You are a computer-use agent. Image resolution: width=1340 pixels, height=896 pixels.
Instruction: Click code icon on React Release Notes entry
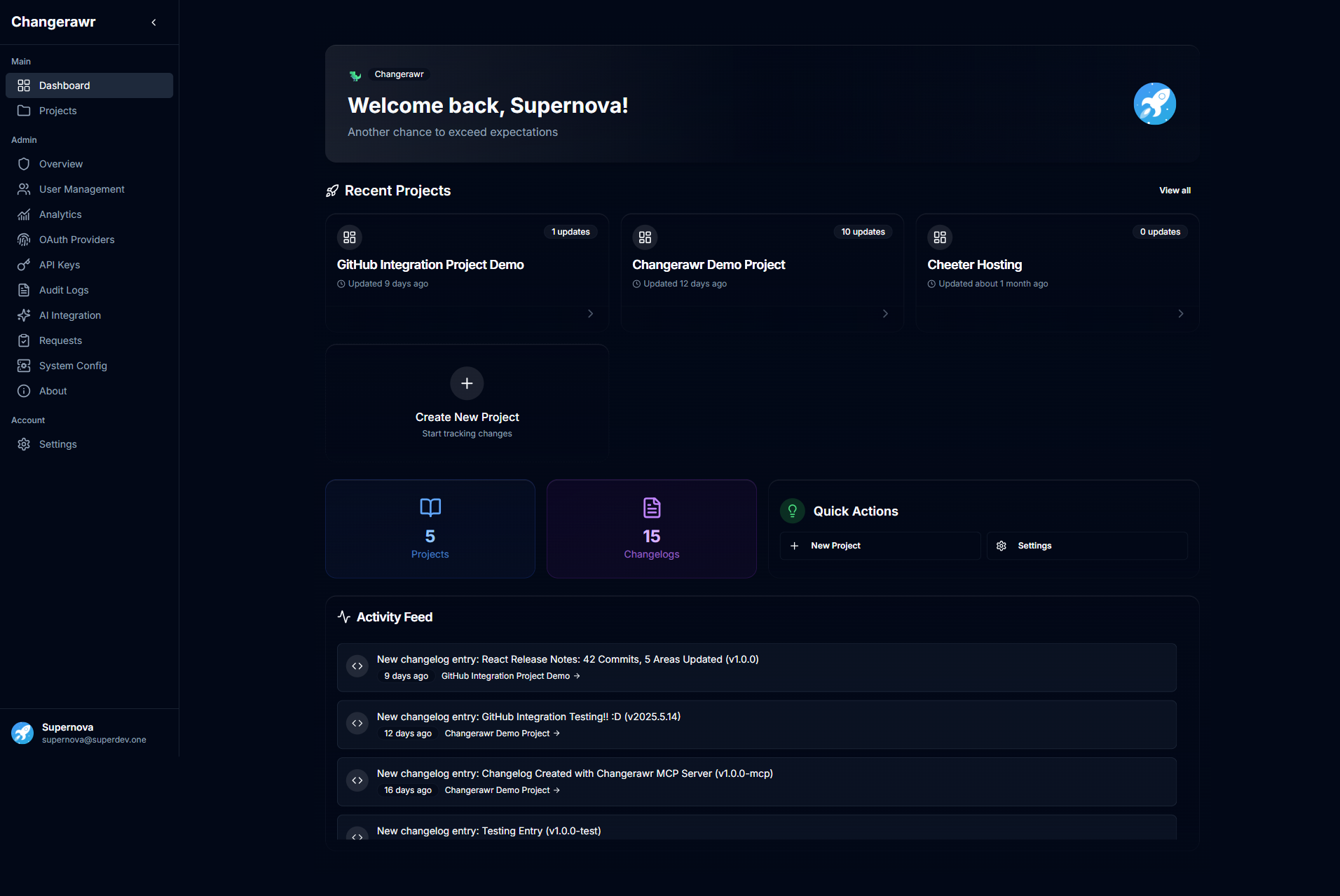point(357,666)
